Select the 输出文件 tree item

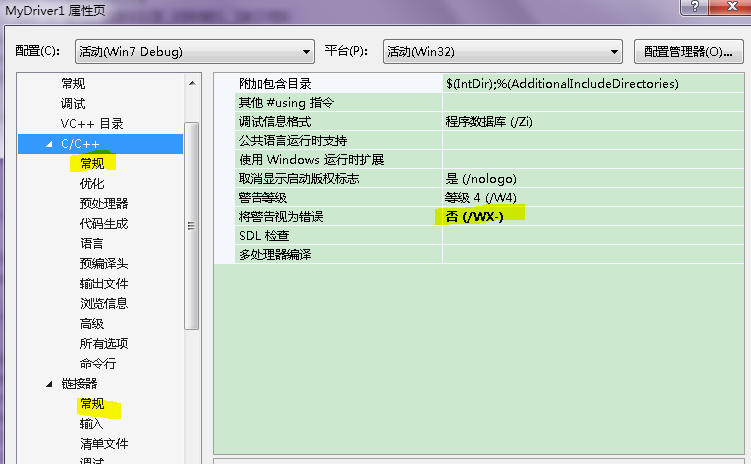(x=104, y=284)
